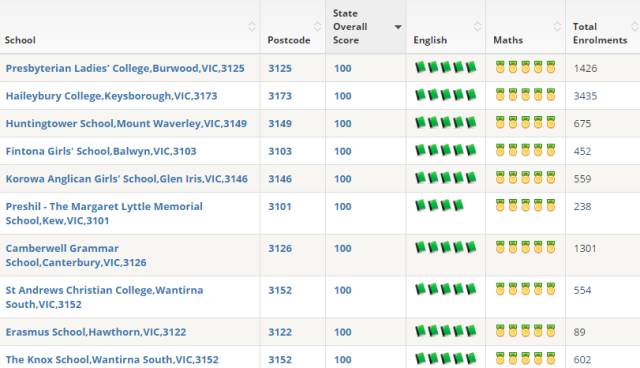Image resolution: width=640 pixels, height=368 pixels.
Task: Click English book icons for Erasmus School
Action: tap(446, 330)
